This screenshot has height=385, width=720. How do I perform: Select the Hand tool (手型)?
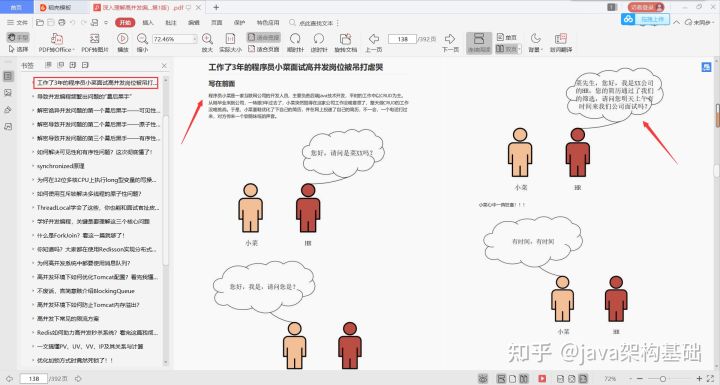[x=18, y=38]
